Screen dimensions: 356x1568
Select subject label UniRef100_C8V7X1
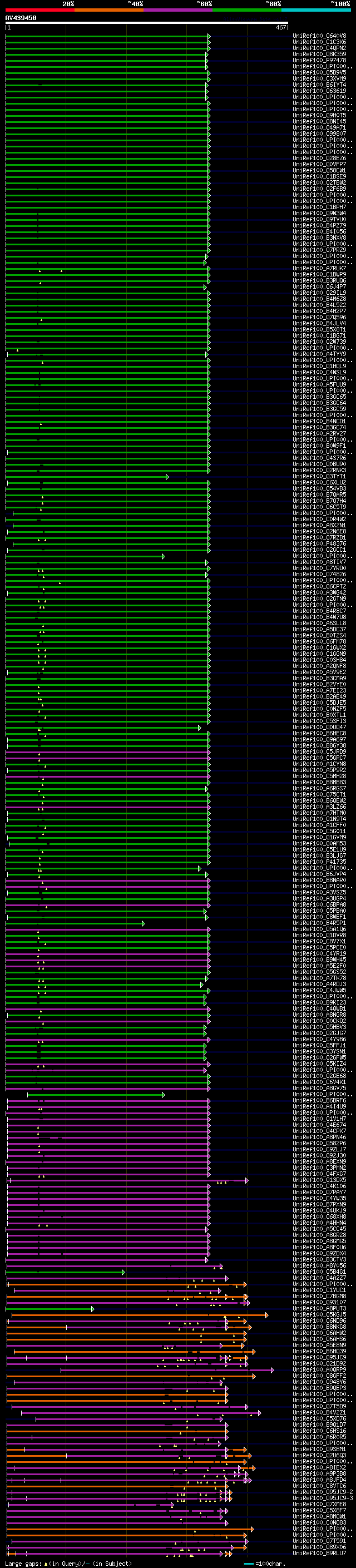point(319,942)
